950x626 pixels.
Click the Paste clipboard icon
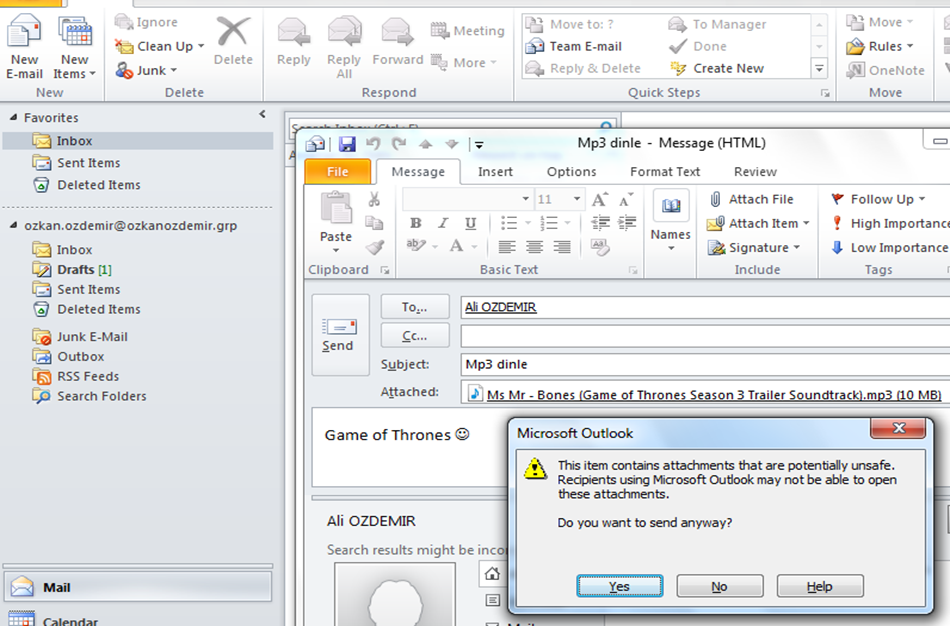click(x=336, y=208)
